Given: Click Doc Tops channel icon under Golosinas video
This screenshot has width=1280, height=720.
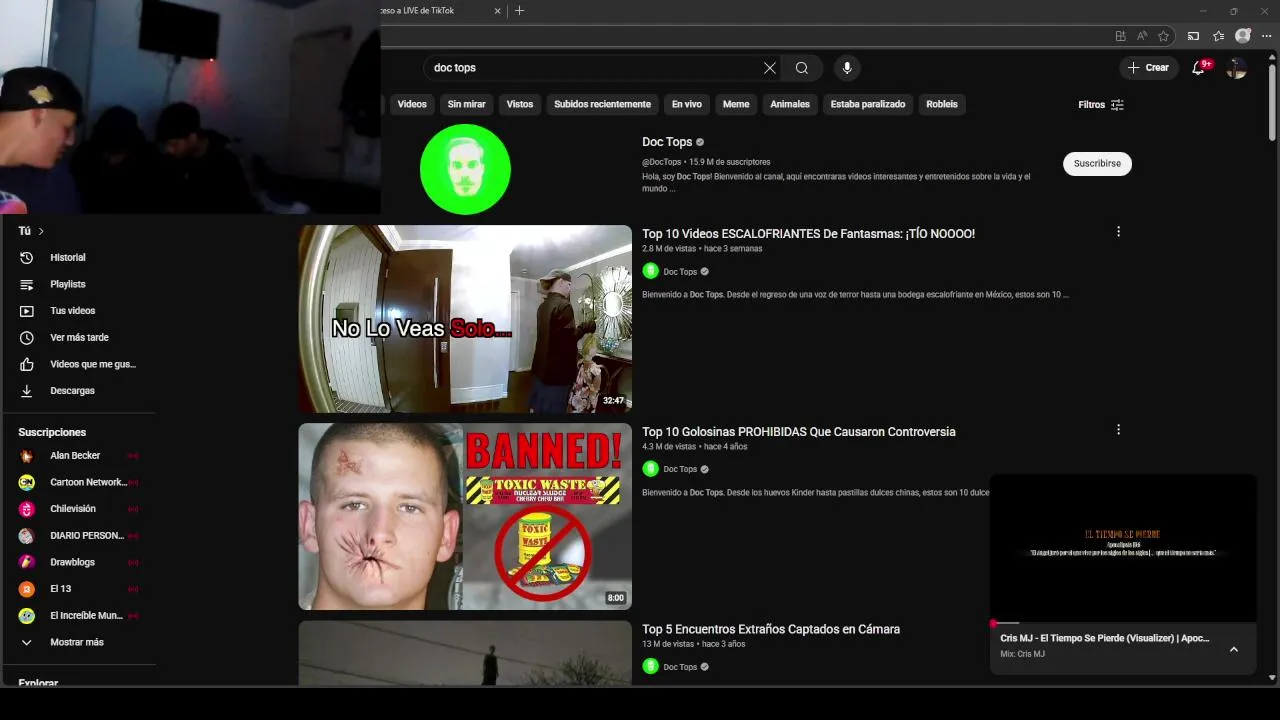Looking at the screenshot, I should tap(650, 469).
